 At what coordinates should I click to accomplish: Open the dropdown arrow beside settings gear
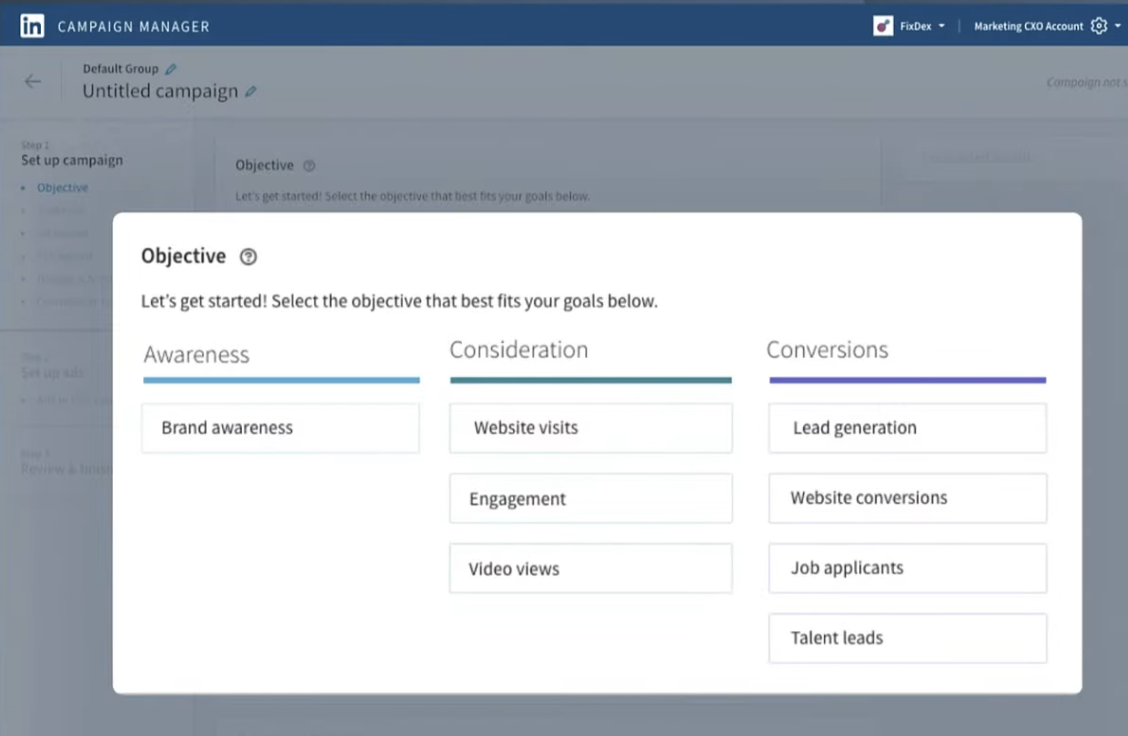(1118, 26)
